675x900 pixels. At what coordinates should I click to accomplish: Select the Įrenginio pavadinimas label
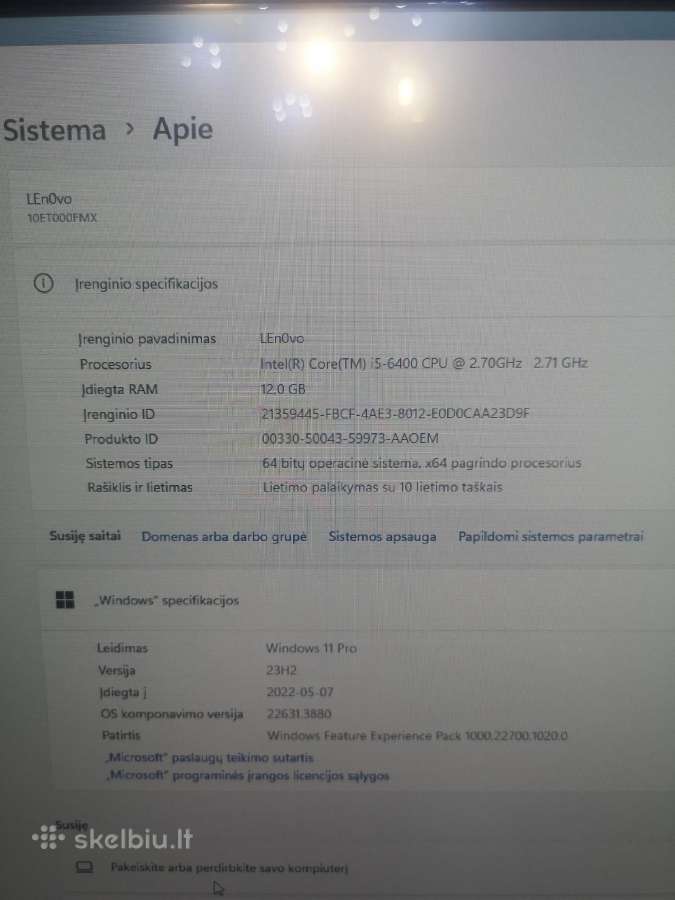(147, 339)
